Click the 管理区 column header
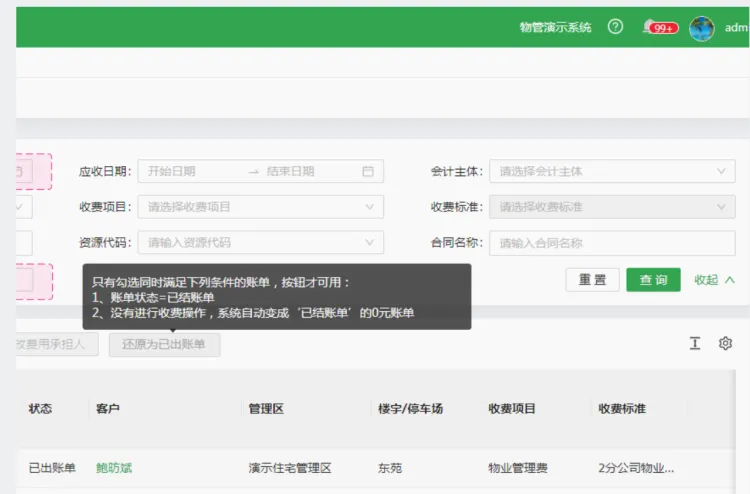This screenshot has width=750, height=494. [x=266, y=408]
